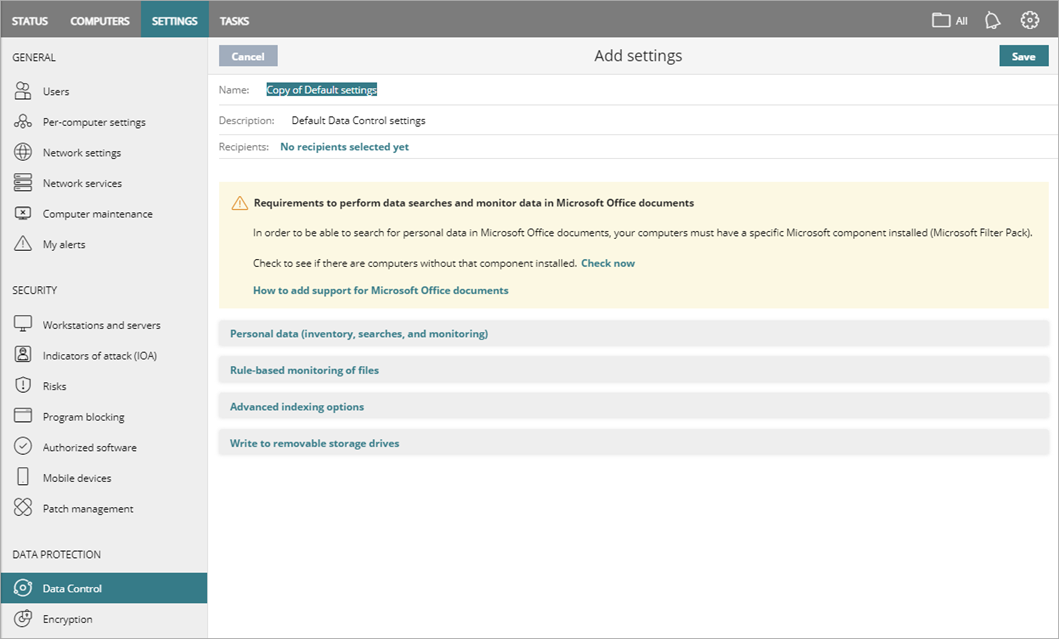Save the new settings profile
Image resolution: width=1059 pixels, height=639 pixels.
(1023, 55)
